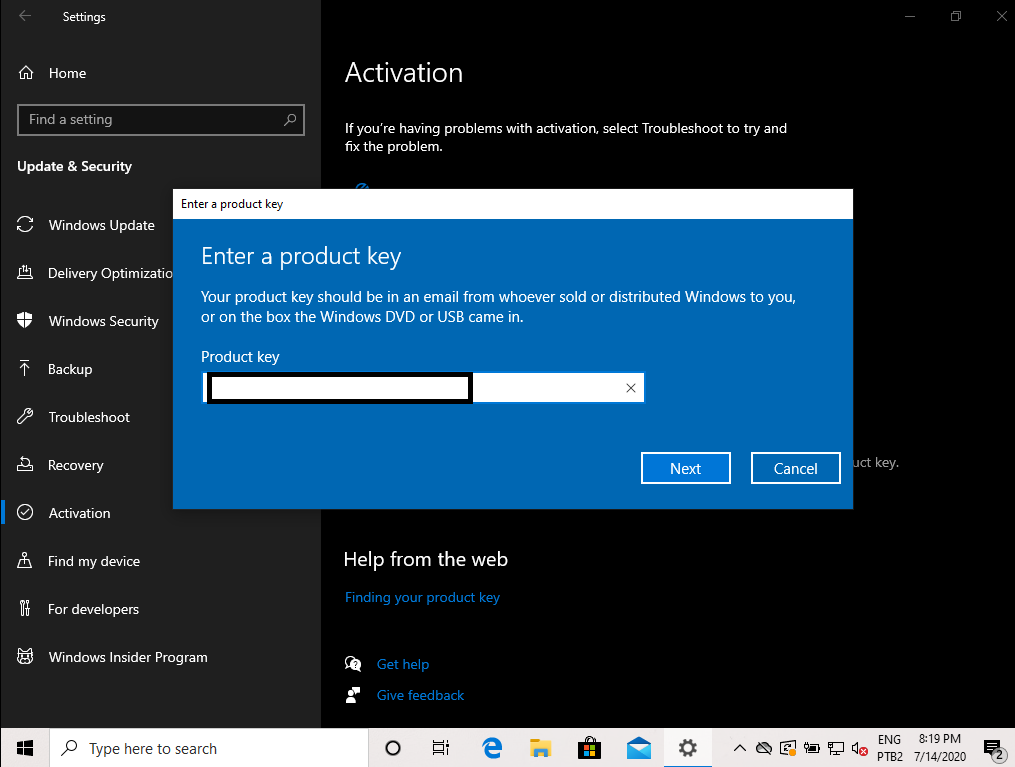The image size is (1015, 767).
Task: Open Cortana circle on taskbar
Action: click(x=392, y=748)
